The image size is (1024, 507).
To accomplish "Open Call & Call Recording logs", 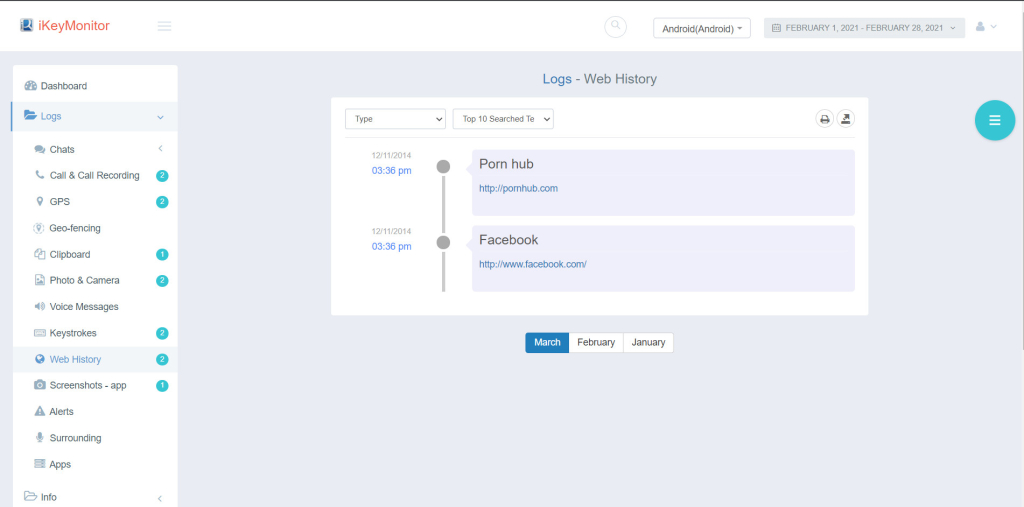I will pyautogui.click(x=95, y=175).
